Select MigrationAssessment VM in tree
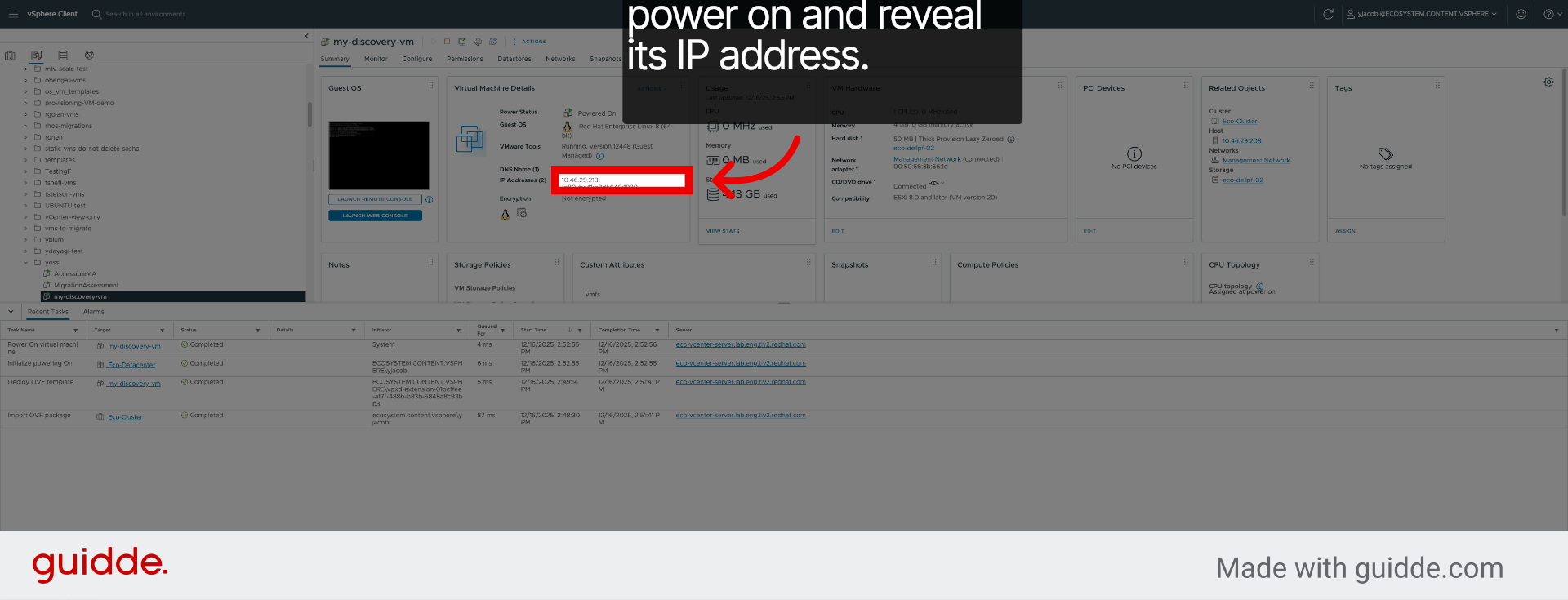 click(86, 285)
